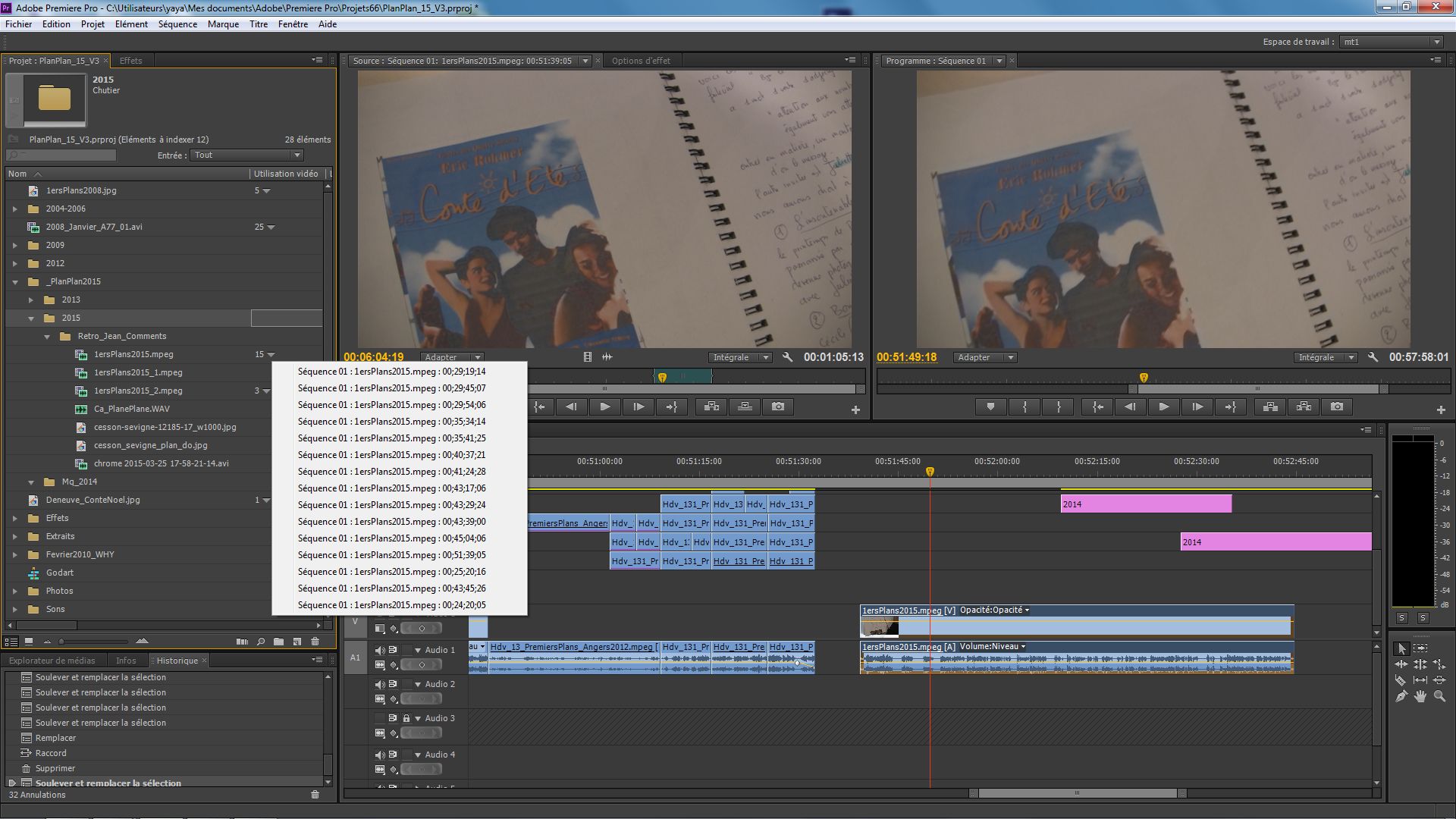Screen dimensions: 1456x819
Task: Collapse the Audio 1 track triangle
Action: (418, 650)
